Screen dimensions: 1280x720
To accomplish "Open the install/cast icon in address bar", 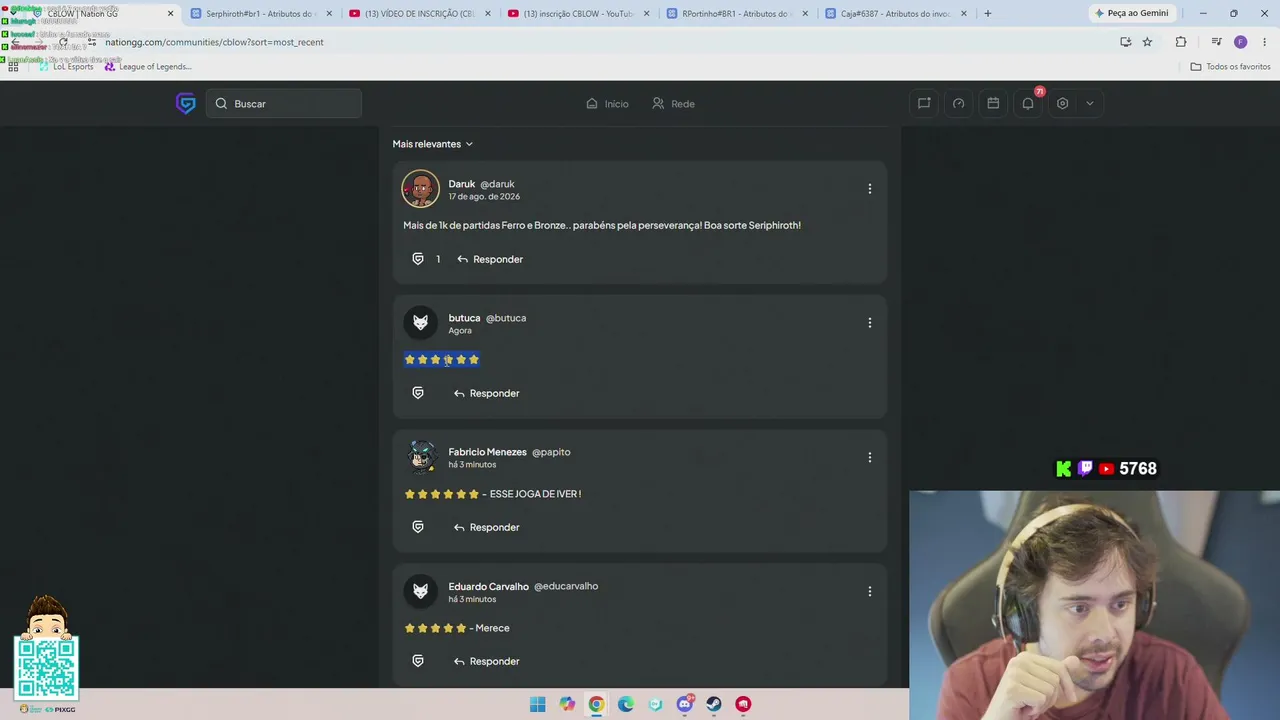I will [x=1125, y=42].
